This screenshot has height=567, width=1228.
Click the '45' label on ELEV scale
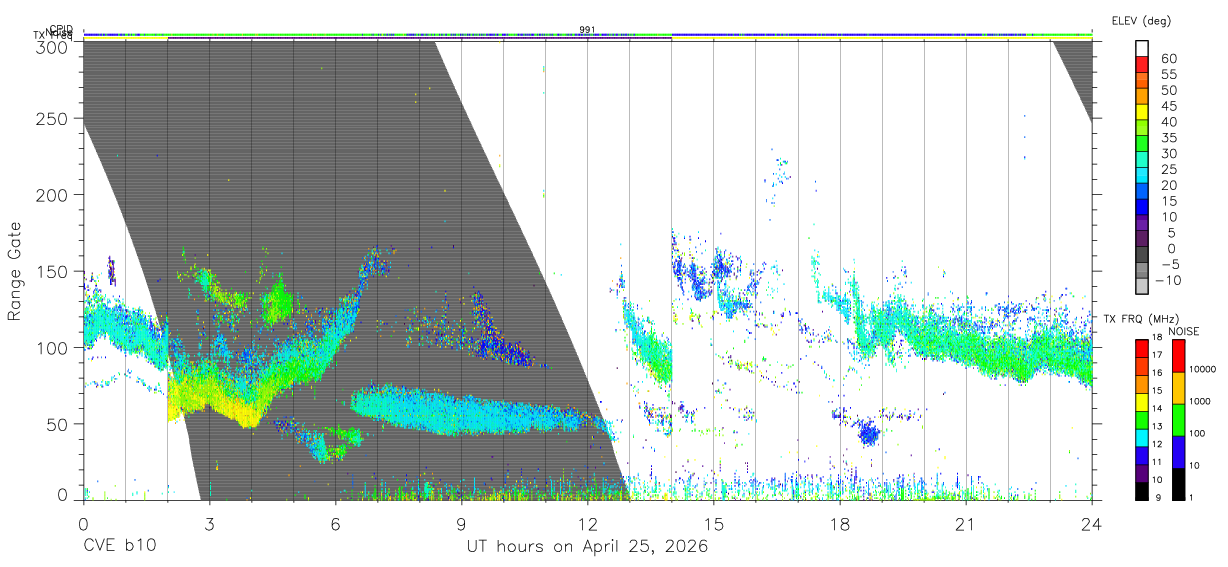point(1168,106)
